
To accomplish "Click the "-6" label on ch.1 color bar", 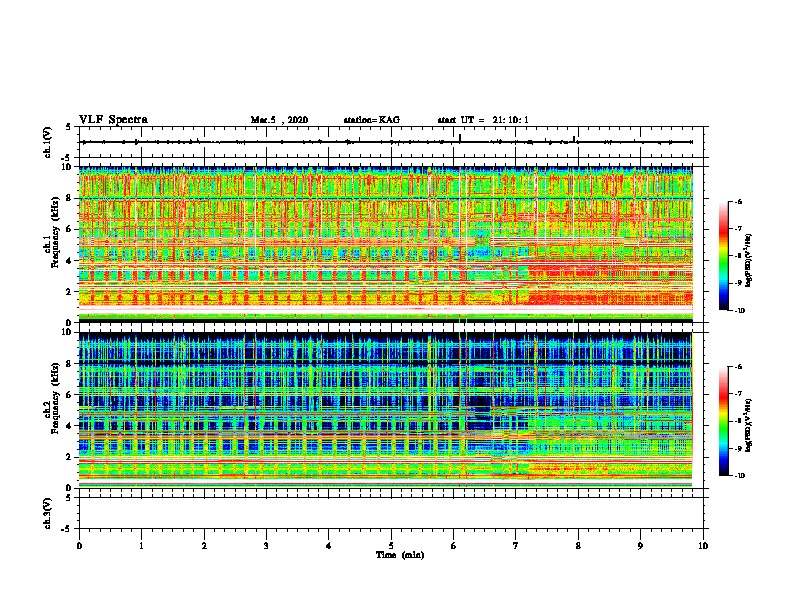I will click(x=738, y=202).
